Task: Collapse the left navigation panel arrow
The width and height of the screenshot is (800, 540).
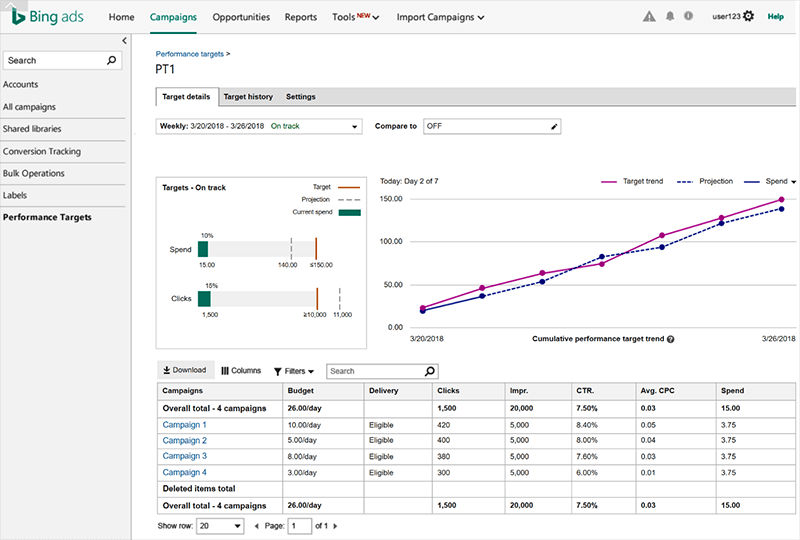Action: pyautogui.click(x=124, y=40)
